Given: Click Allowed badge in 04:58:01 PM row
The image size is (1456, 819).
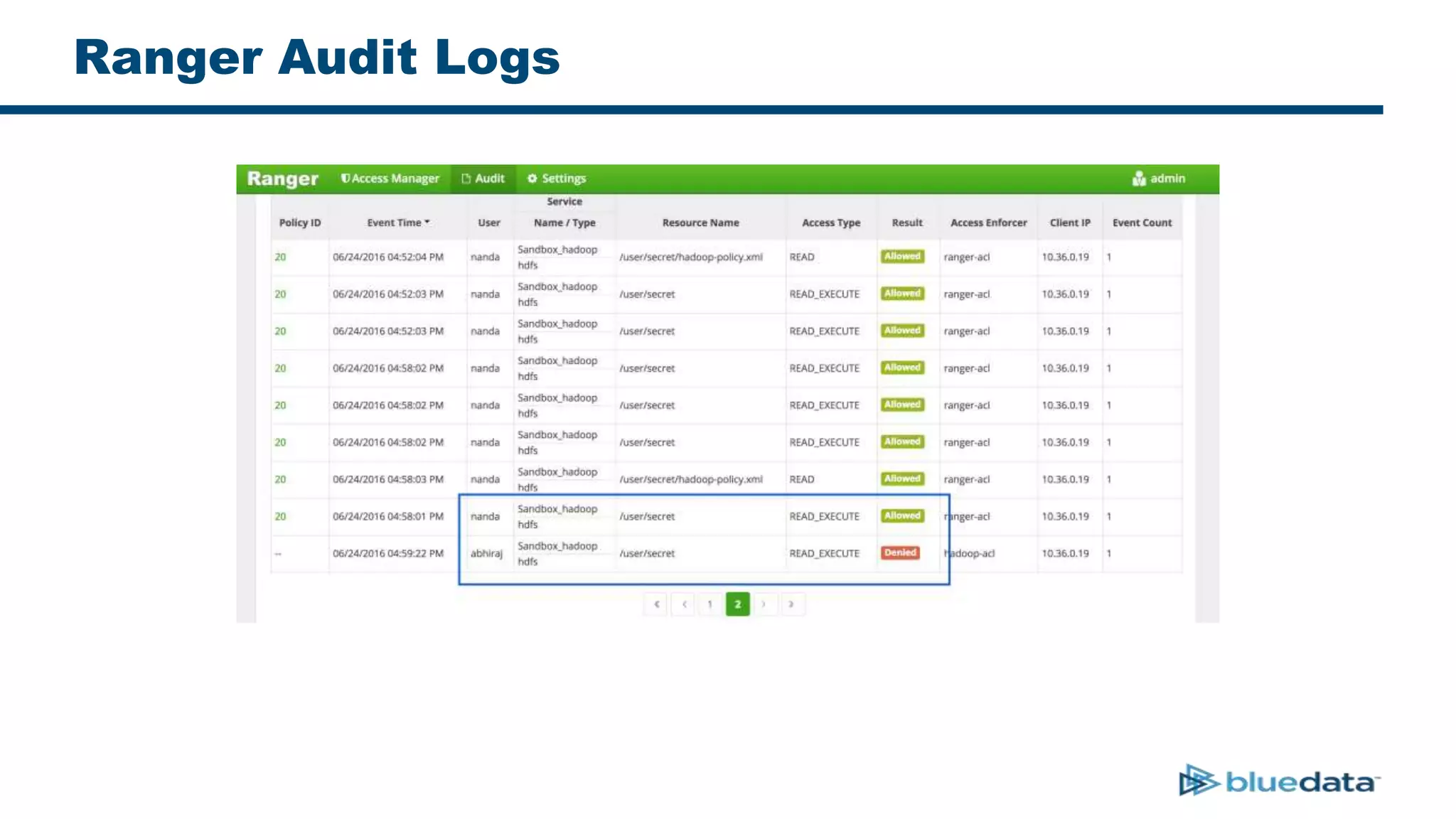Looking at the screenshot, I should coord(902,515).
